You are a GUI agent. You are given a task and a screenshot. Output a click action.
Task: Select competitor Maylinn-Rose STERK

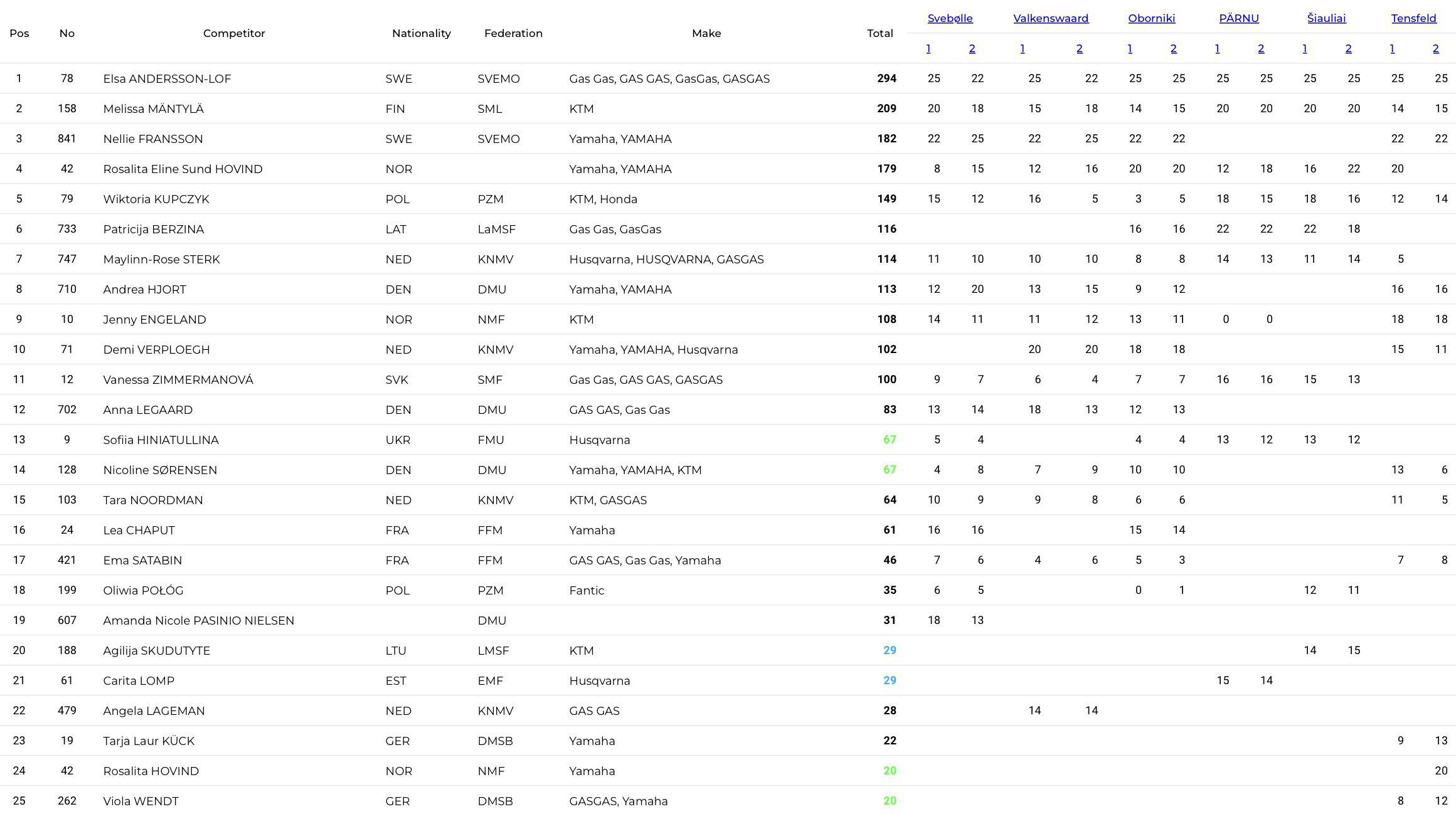tap(161, 259)
